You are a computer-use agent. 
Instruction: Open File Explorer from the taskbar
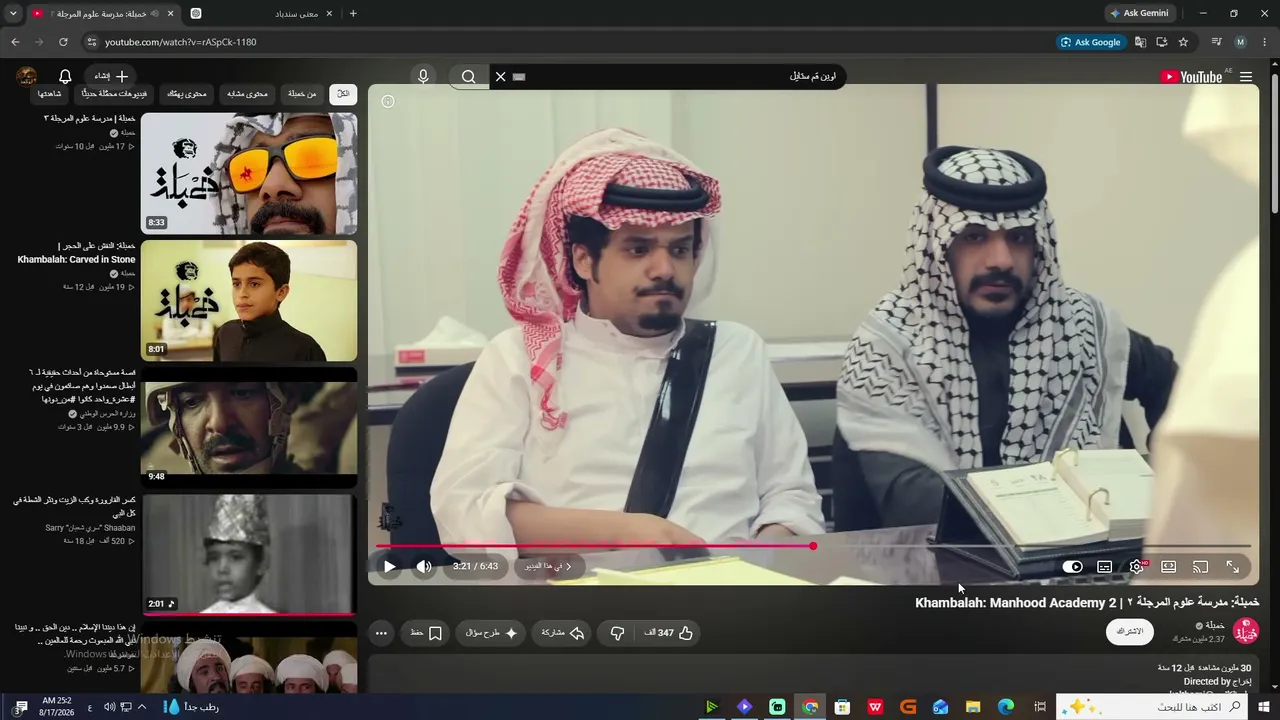click(x=972, y=707)
